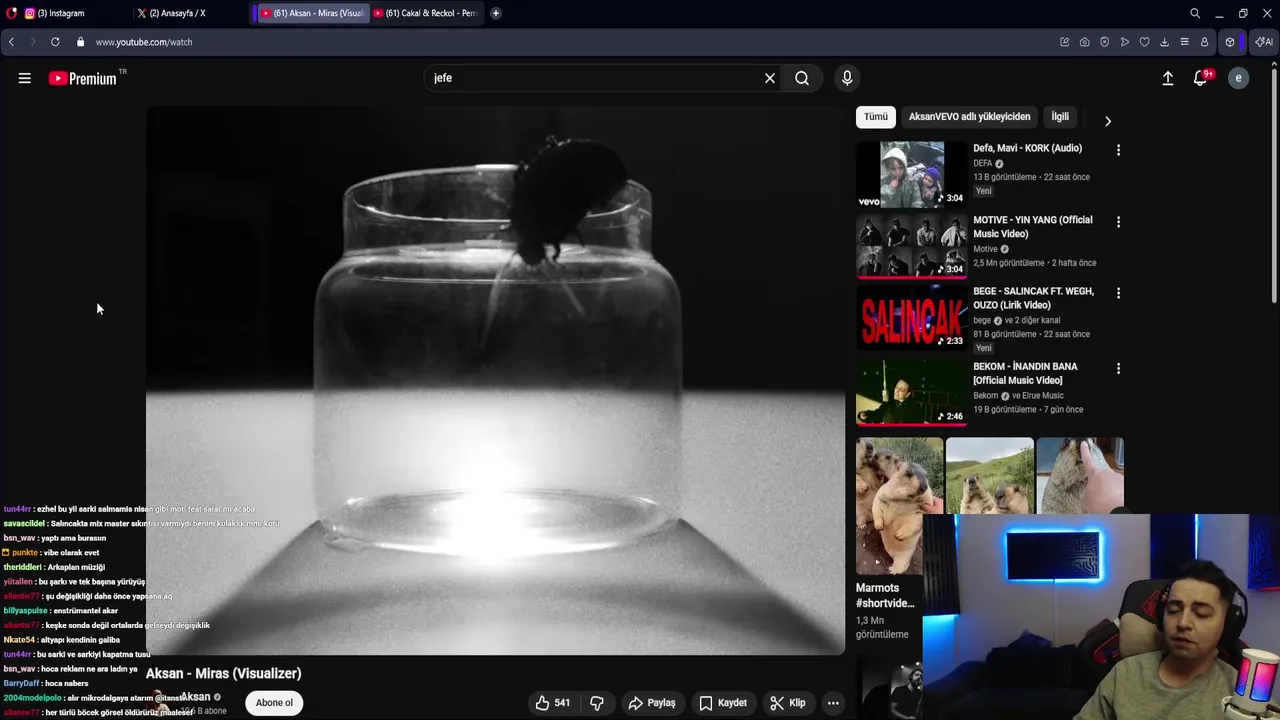
Task: Open options menu for Defa, Mavi - KORK
Action: (x=1118, y=150)
